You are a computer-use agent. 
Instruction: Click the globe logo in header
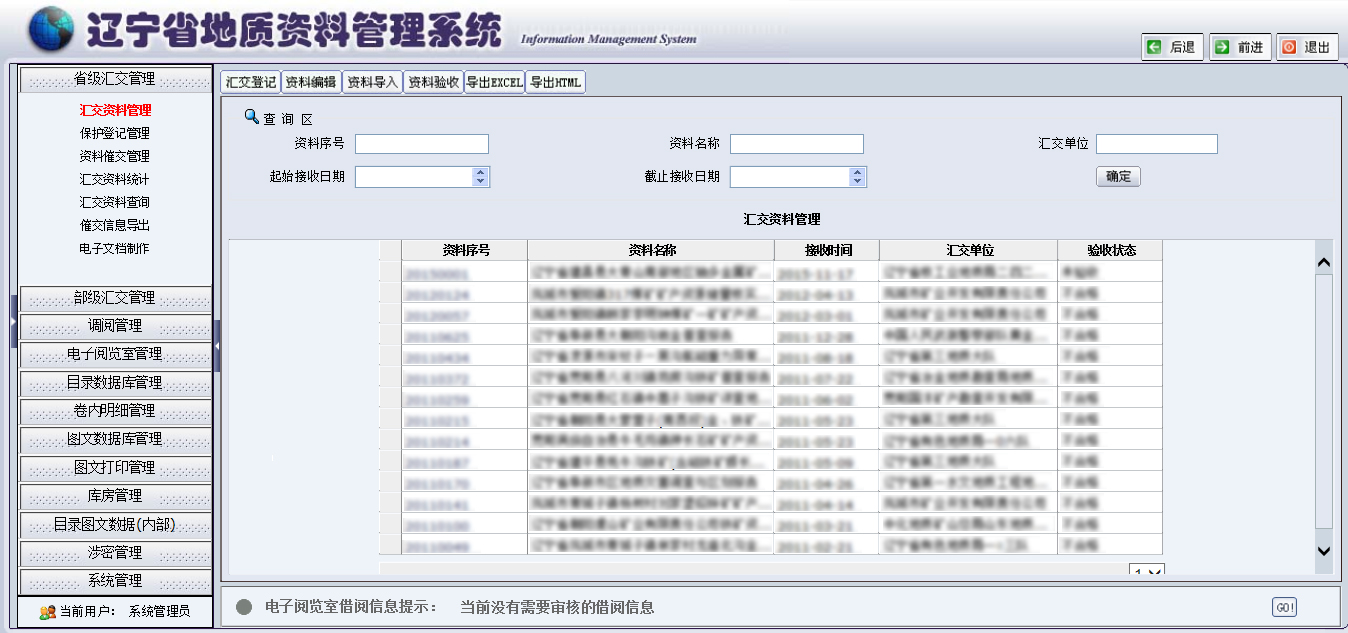point(51,29)
